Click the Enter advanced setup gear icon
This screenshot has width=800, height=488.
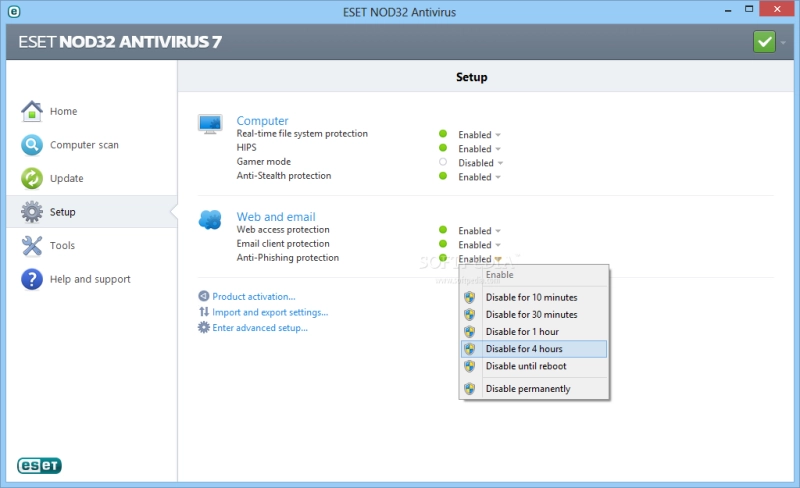point(204,327)
